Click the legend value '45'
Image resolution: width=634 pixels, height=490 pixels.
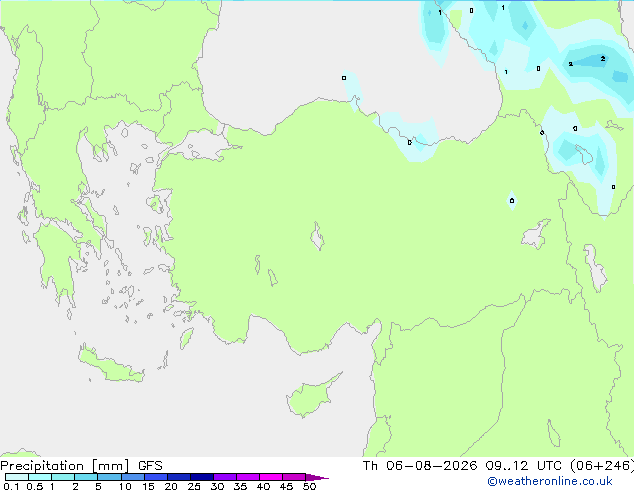(286, 486)
